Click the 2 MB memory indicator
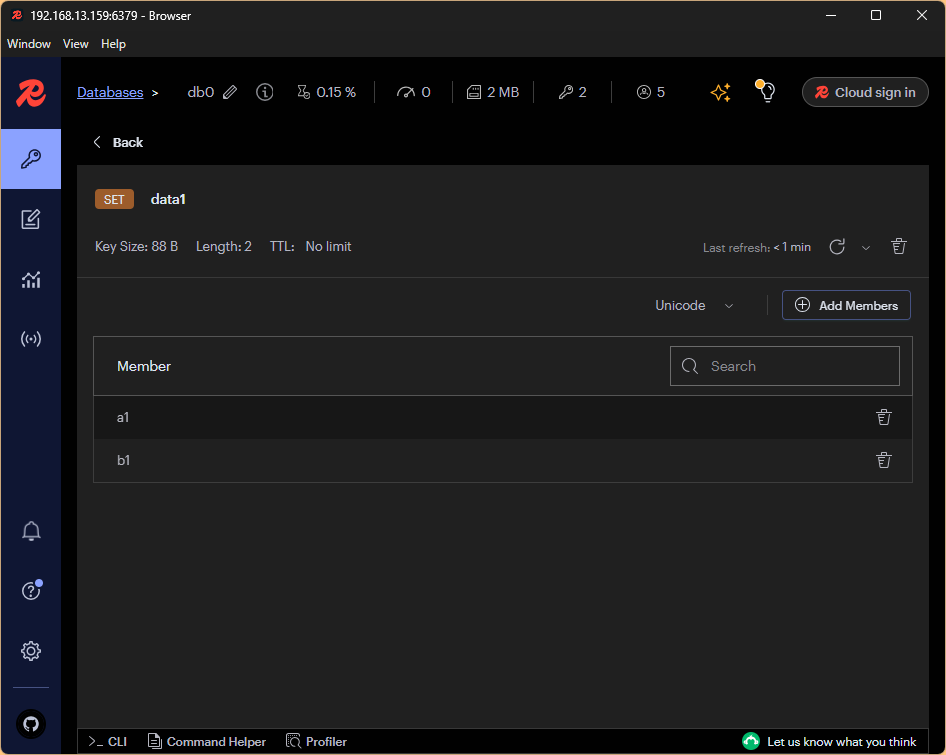Screen dimensions: 946x755 click(493, 92)
